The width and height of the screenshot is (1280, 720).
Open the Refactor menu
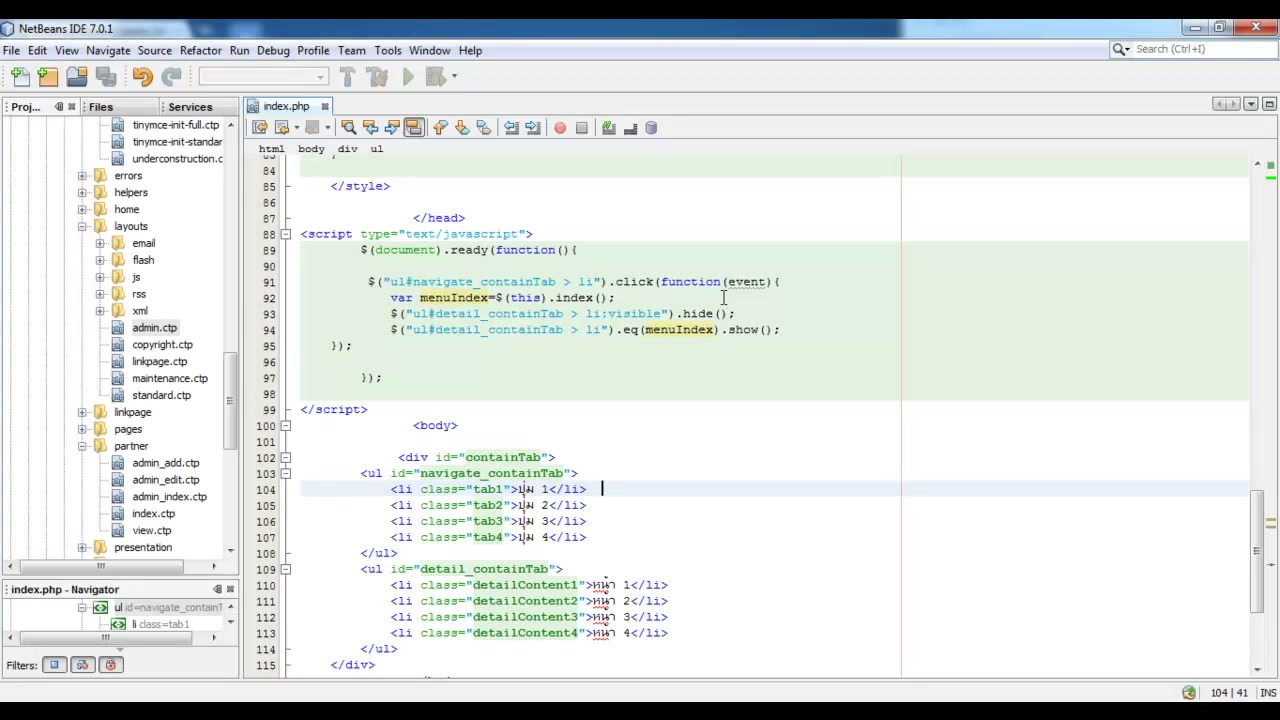[x=201, y=50]
